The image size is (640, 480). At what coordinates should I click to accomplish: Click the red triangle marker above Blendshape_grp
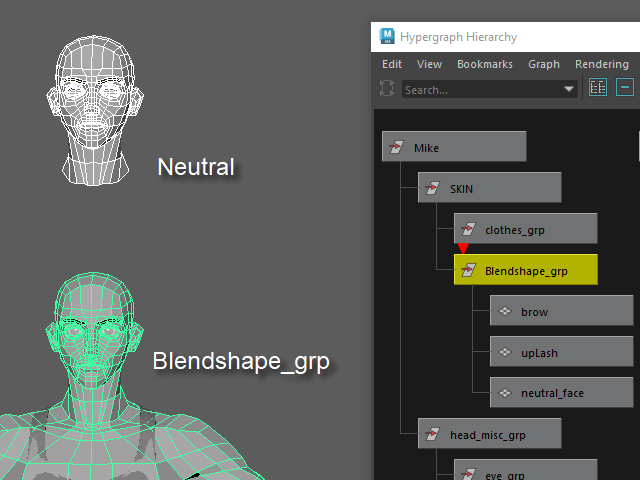463,249
